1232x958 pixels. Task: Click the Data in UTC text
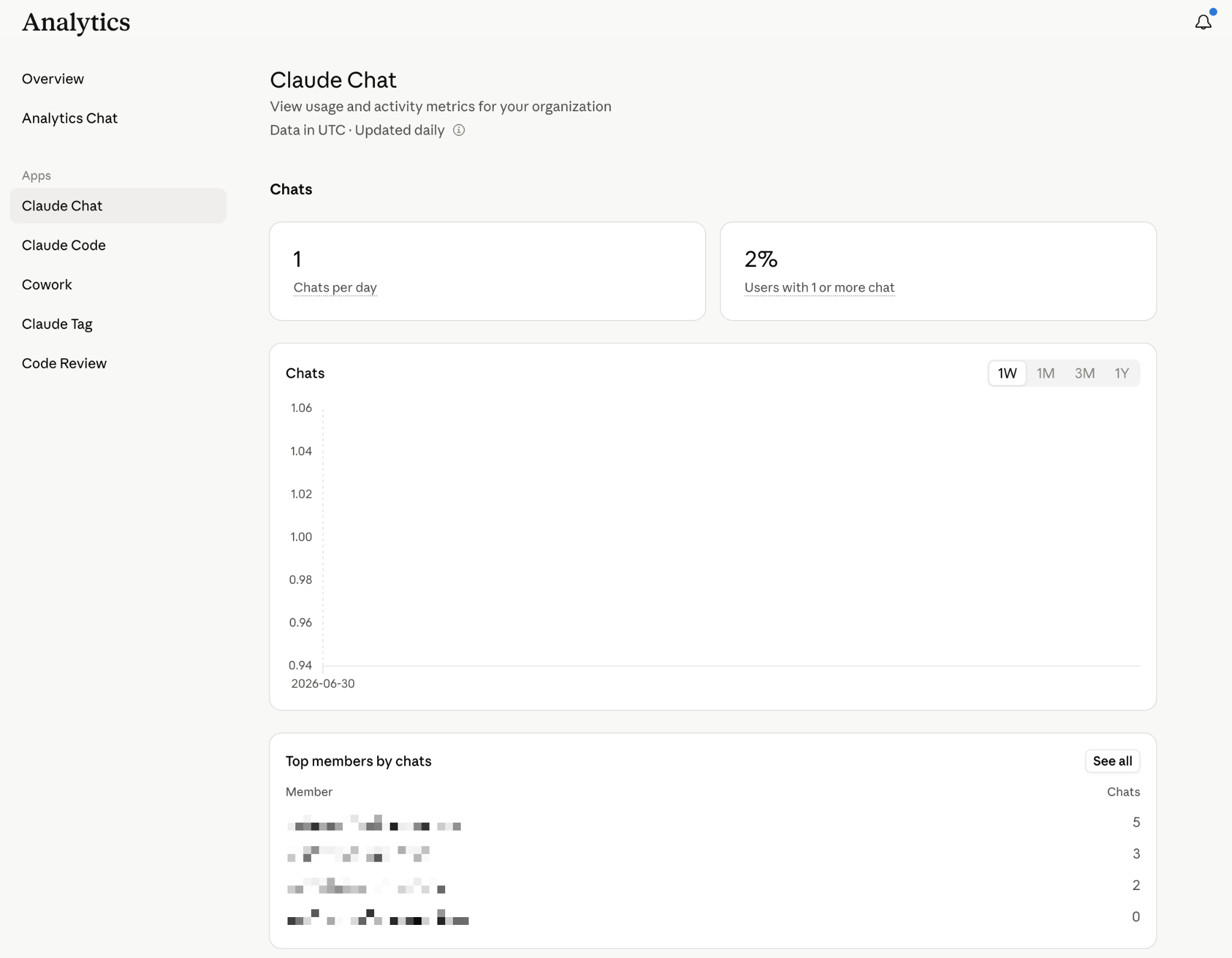[x=307, y=130]
